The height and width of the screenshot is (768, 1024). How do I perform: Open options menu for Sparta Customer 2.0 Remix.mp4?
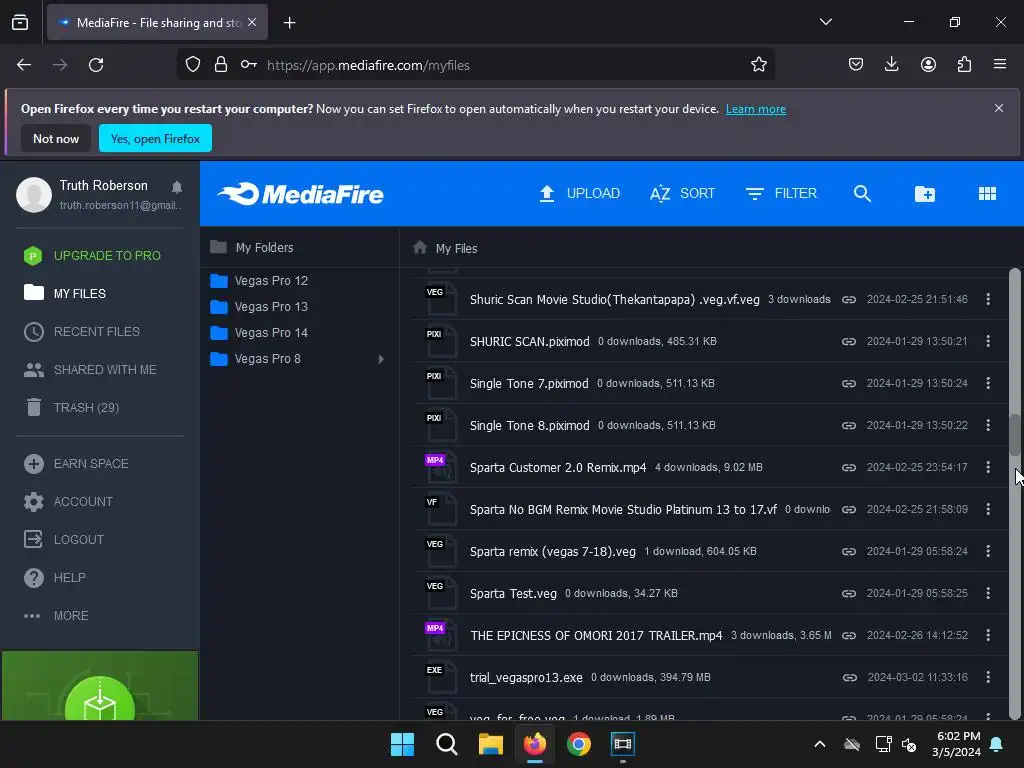click(987, 468)
